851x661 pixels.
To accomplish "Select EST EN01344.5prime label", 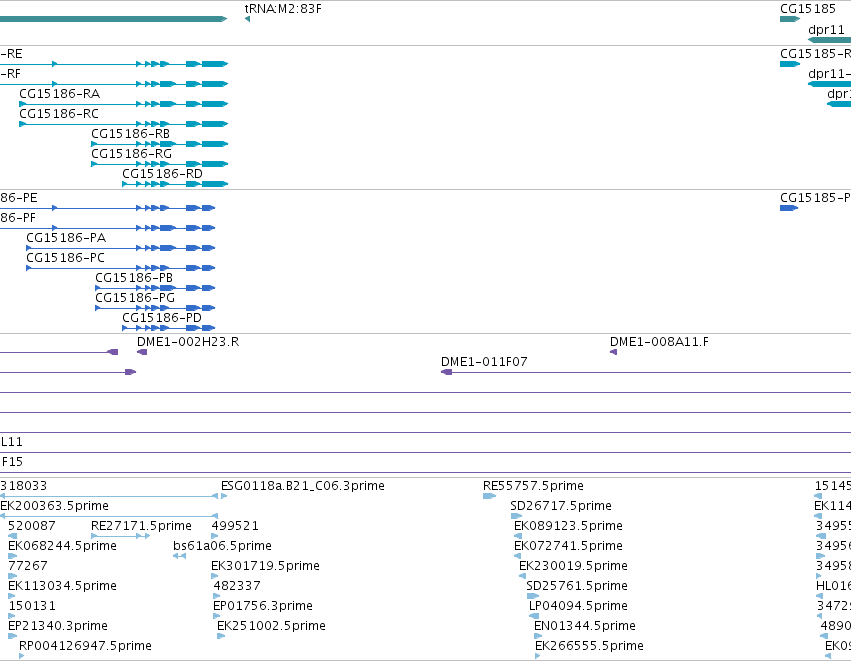I will pos(585,626).
